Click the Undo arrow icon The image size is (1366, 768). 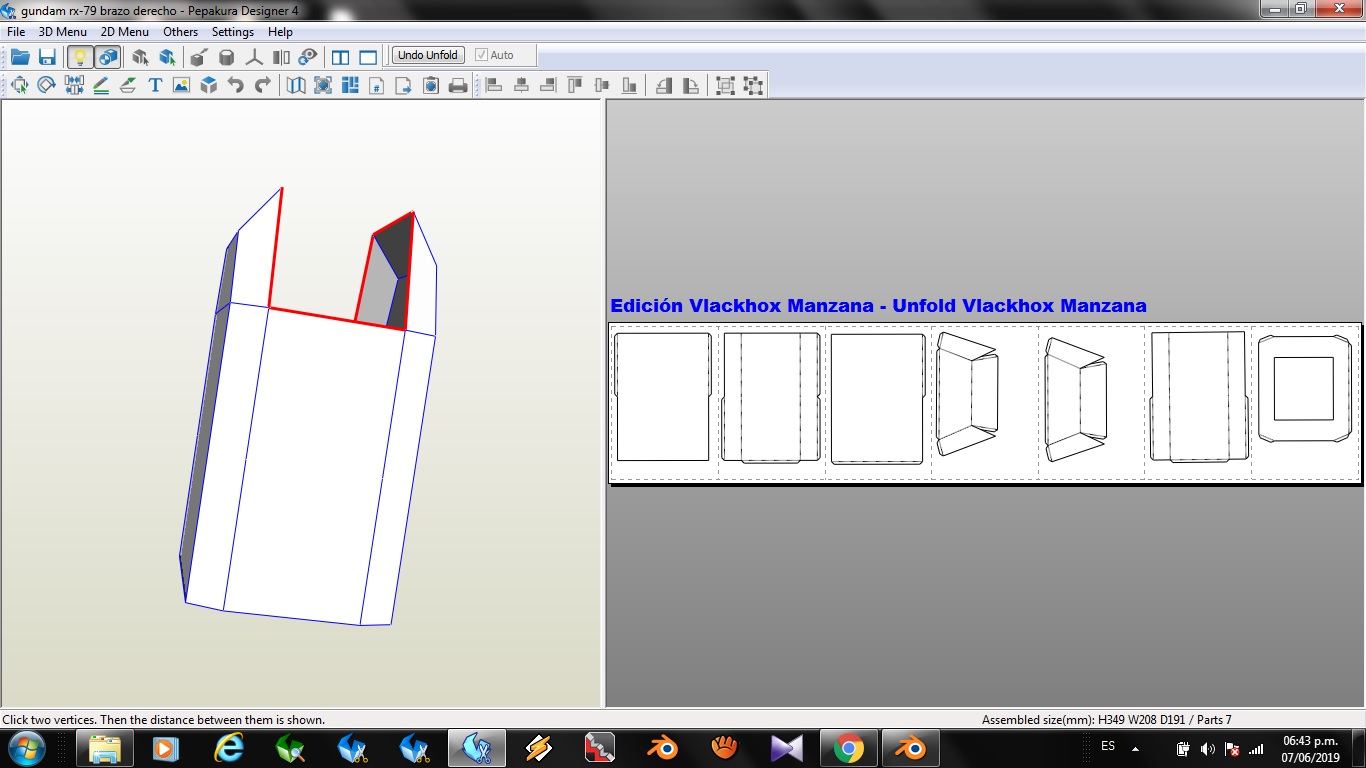pos(236,86)
